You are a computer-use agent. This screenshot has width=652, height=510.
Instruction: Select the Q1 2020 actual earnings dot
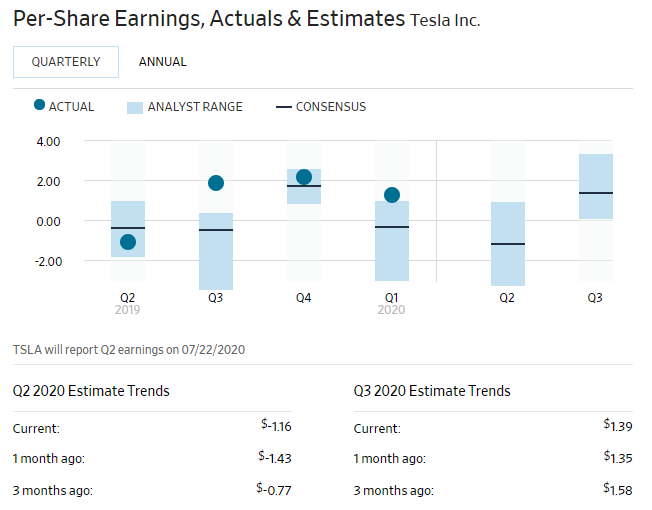click(x=392, y=195)
